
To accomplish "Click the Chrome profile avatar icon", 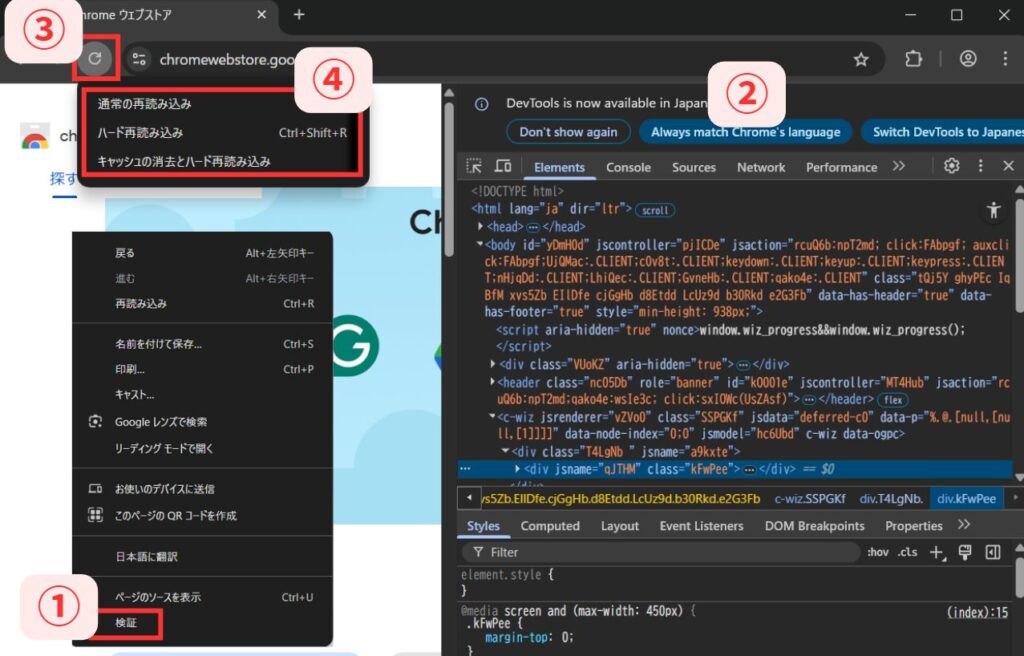I will (x=968, y=59).
